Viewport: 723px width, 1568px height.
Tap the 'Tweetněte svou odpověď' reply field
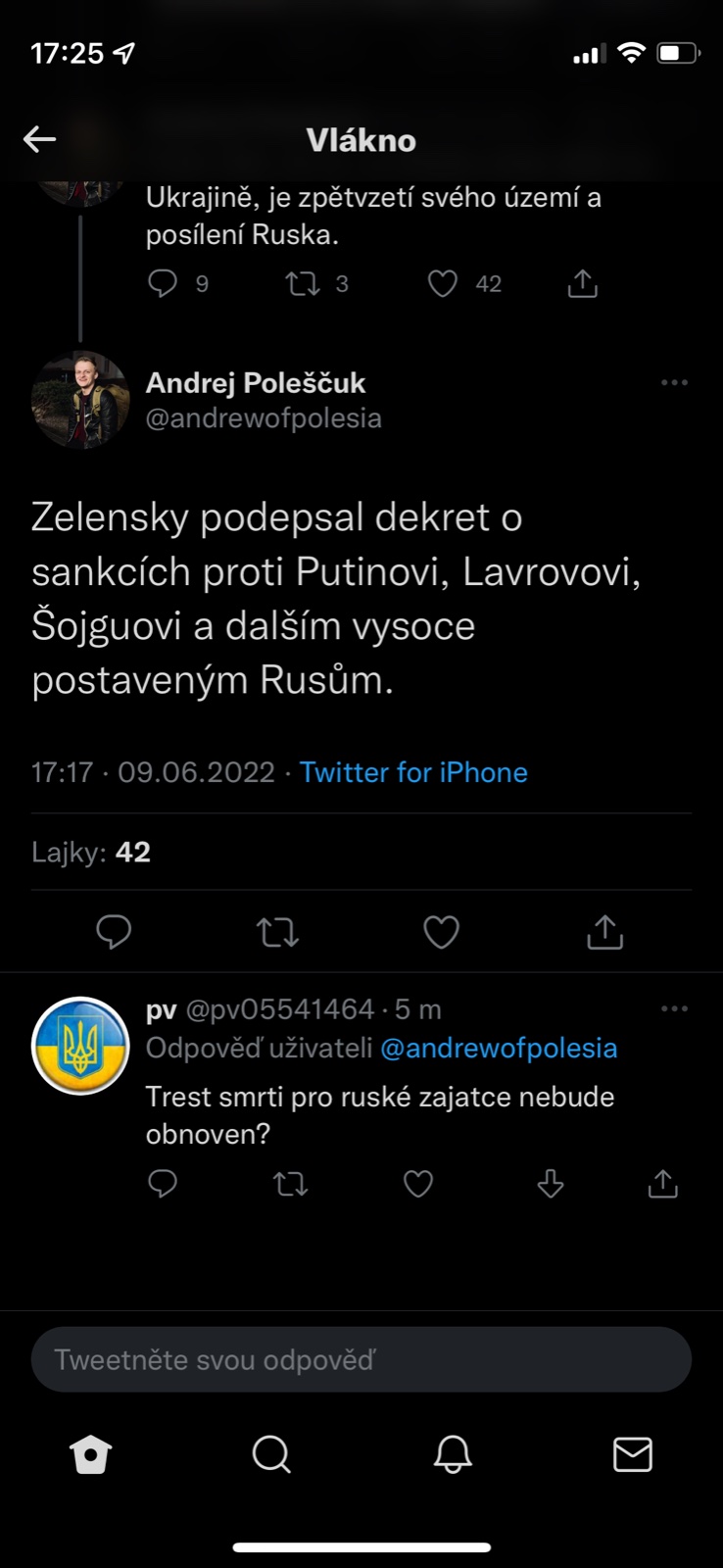(x=361, y=1359)
